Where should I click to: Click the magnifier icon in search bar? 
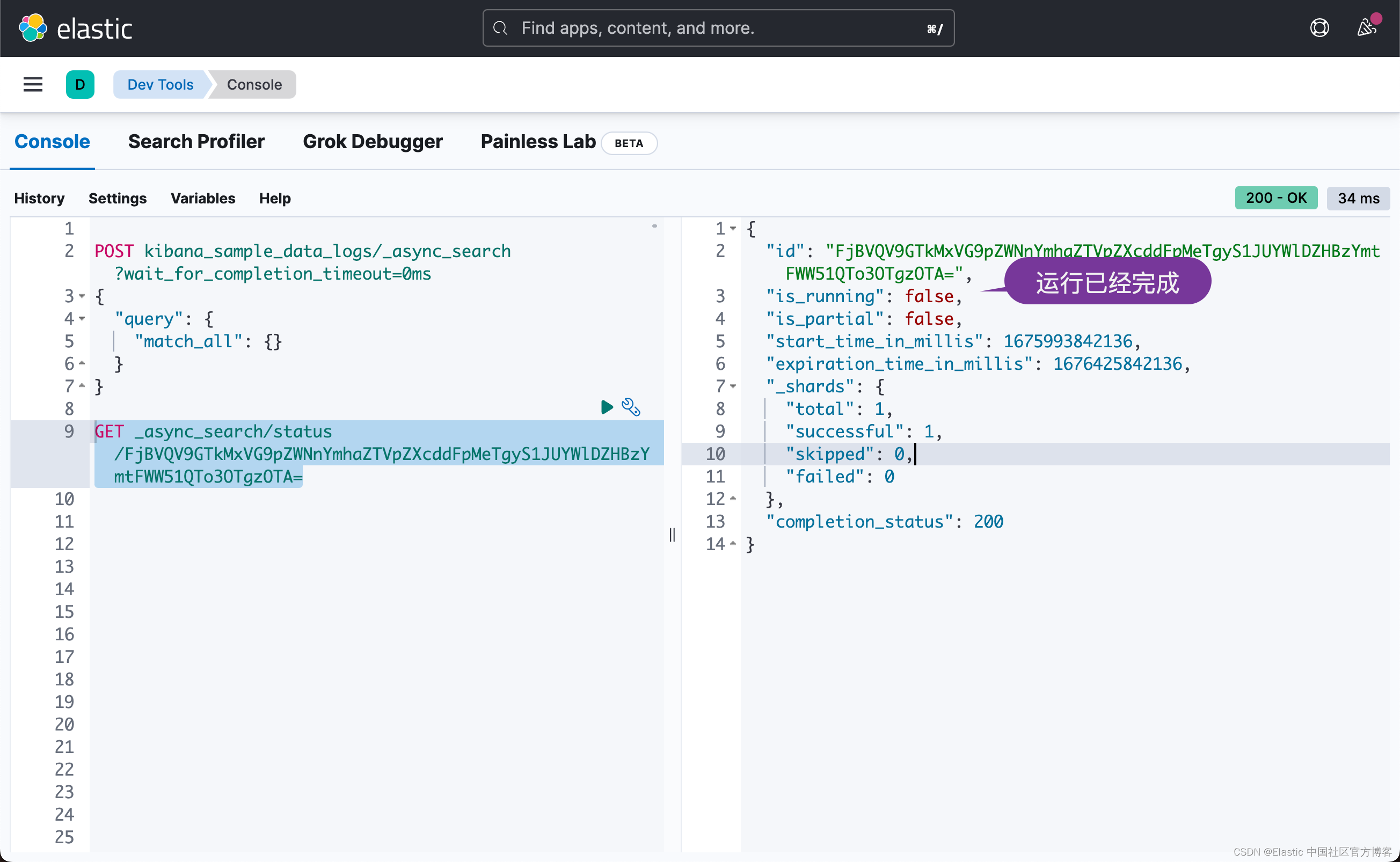pyautogui.click(x=500, y=28)
